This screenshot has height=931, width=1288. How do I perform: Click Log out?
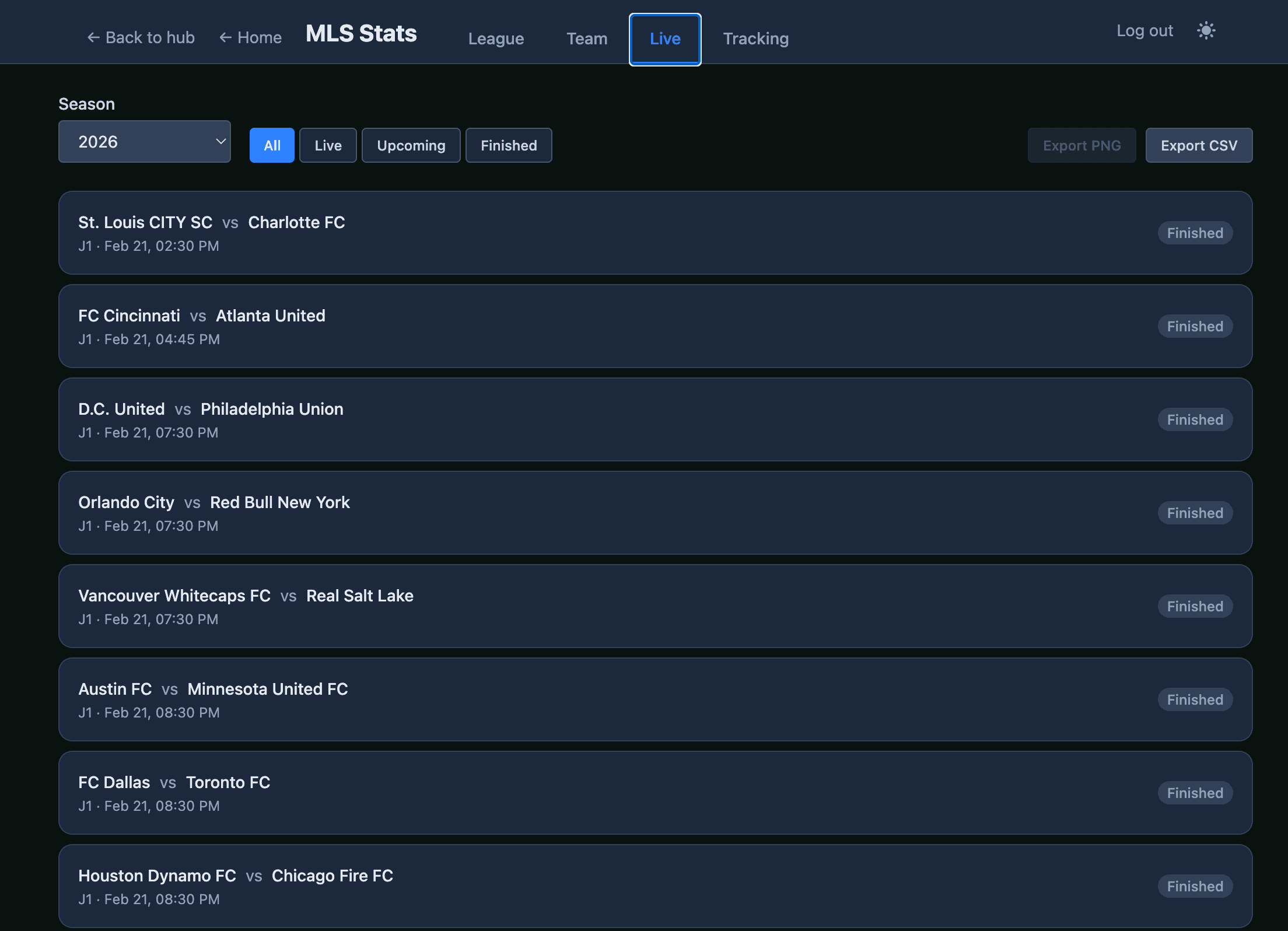pos(1144,30)
